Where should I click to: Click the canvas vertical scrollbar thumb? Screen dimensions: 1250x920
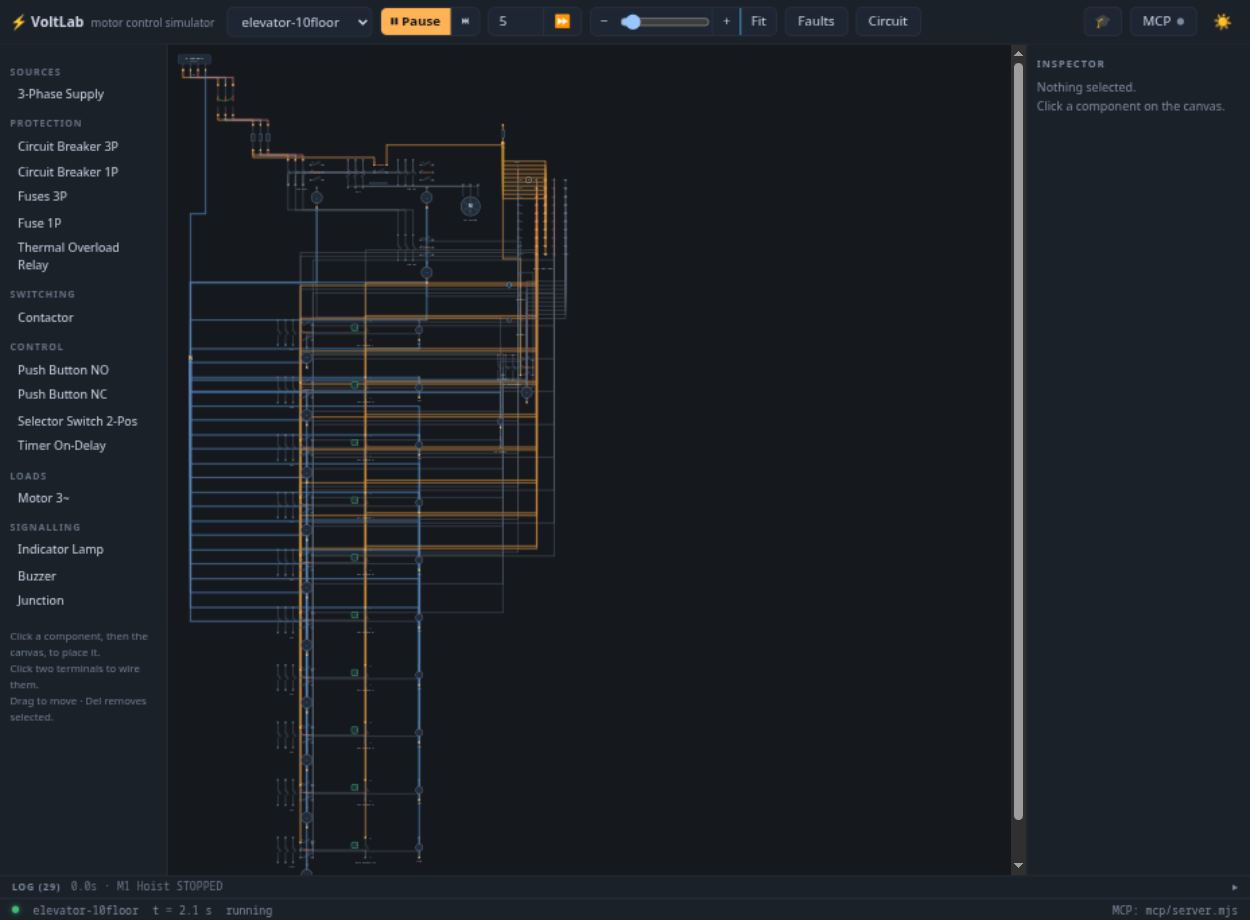tap(1018, 441)
